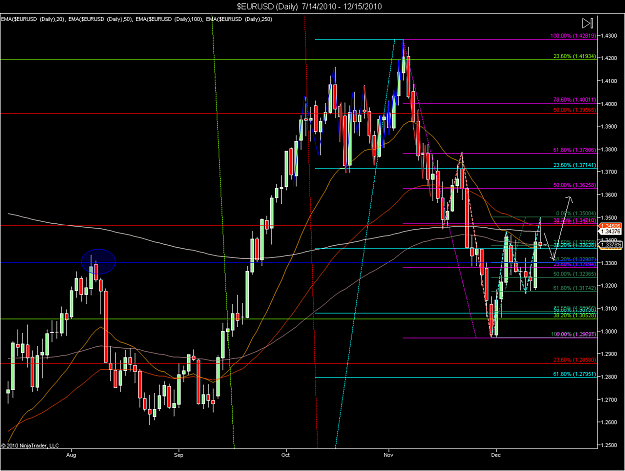Click the cyan 23.60% (1.37141) Fibonacci label
Image resolution: width=625 pixels, height=471 pixels.
click(575, 165)
